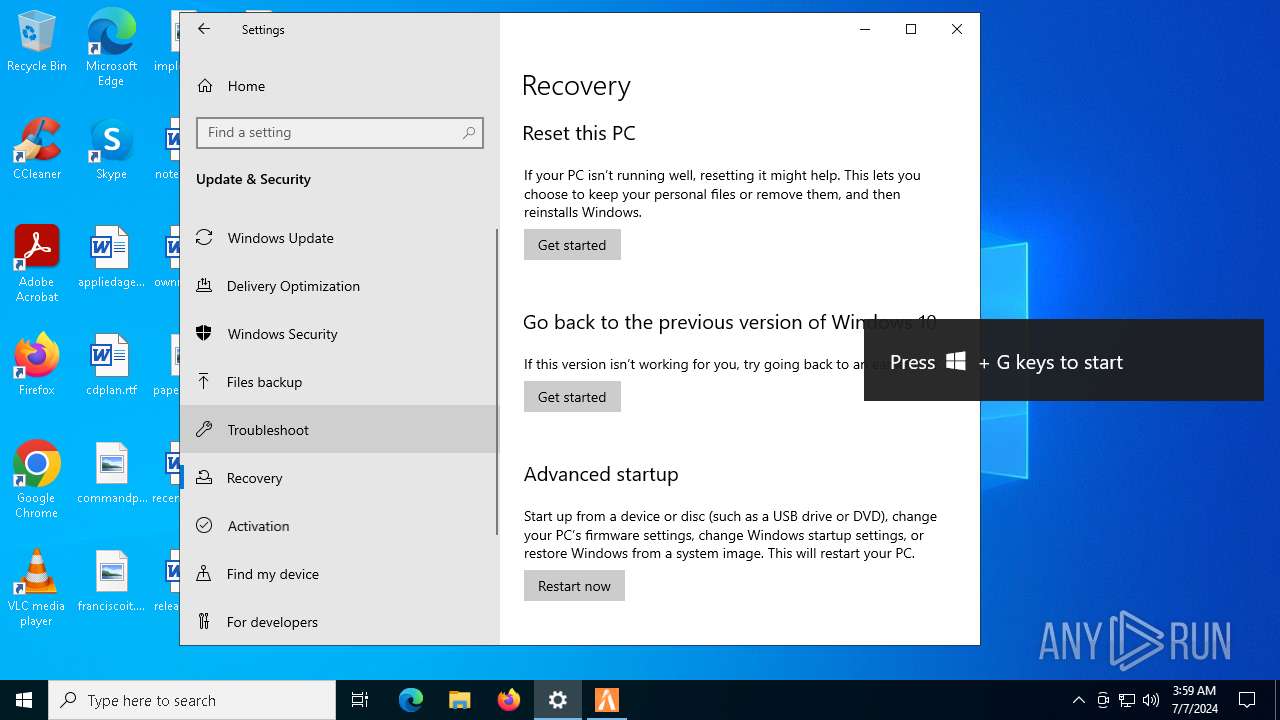The height and width of the screenshot is (720, 1280).
Task: Open CCleaner desktop shortcut
Action: (37, 150)
